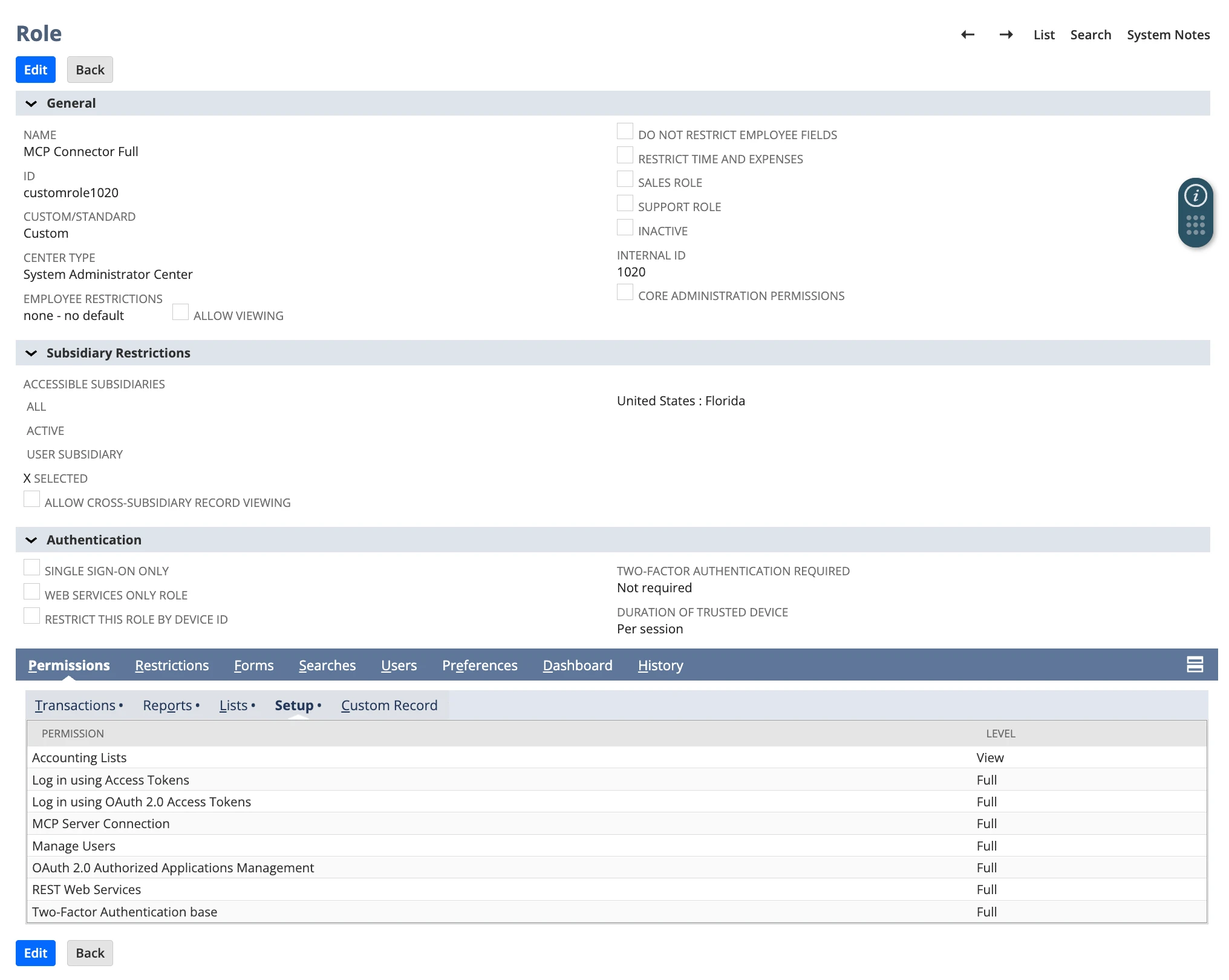The height and width of the screenshot is (980, 1229).
Task: Click the PERMISSION column header
Action: pos(73,733)
